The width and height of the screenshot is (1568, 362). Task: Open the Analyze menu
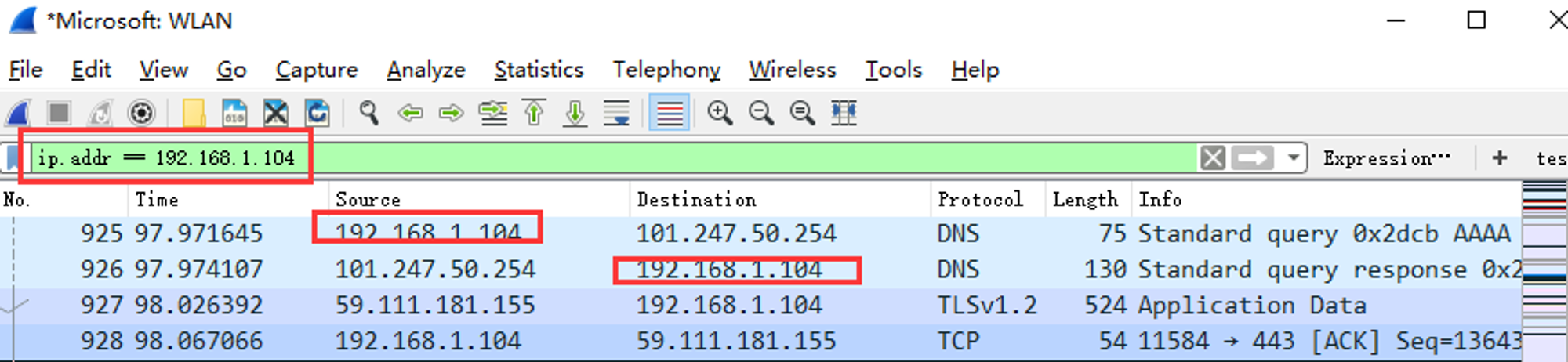tap(426, 70)
